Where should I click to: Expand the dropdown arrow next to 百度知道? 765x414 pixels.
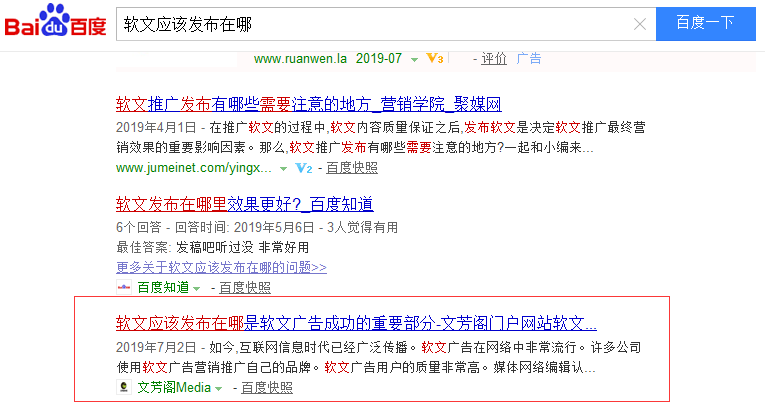coord(197,288)
